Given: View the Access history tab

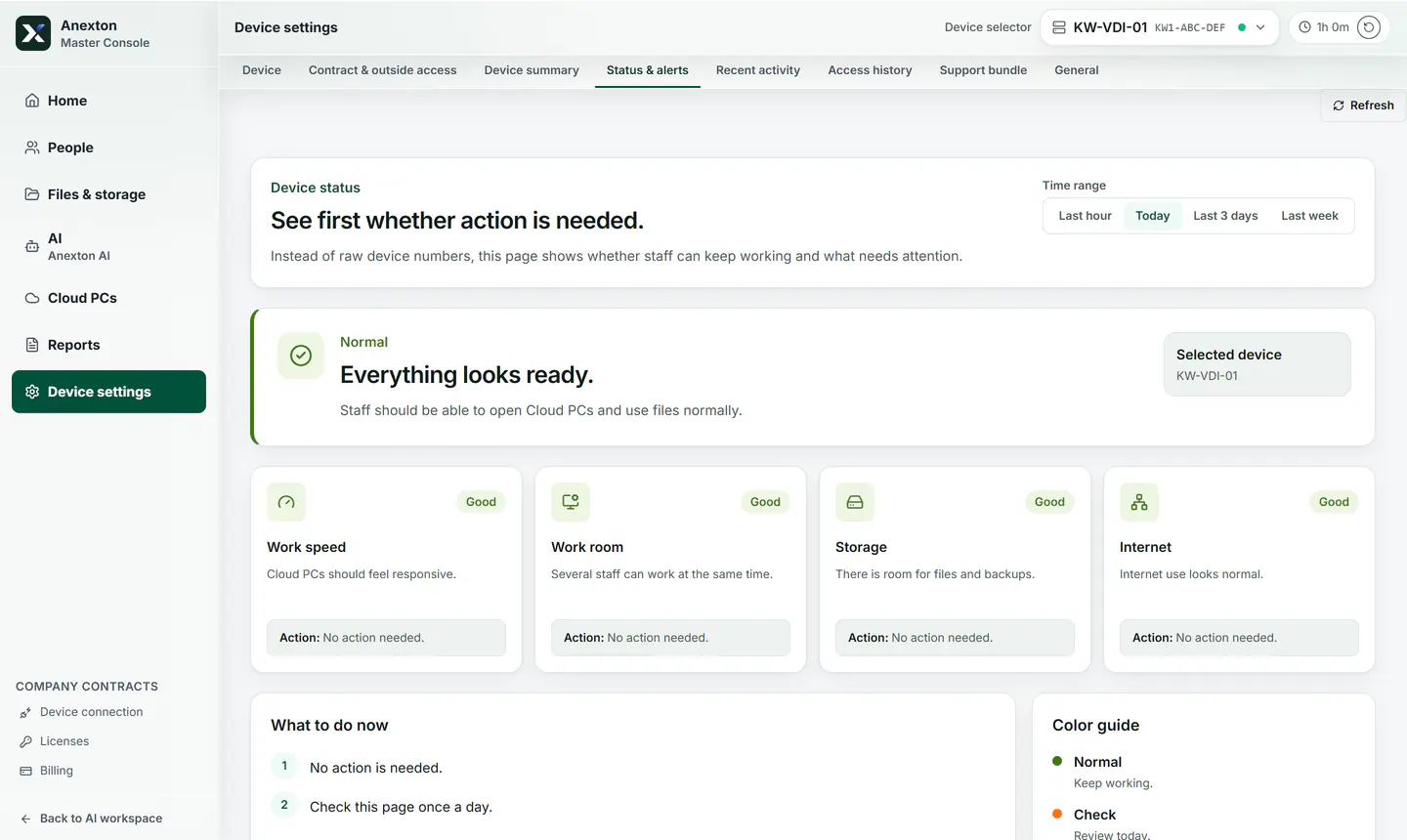Looking at the screenshot, I should pos(870,70).
